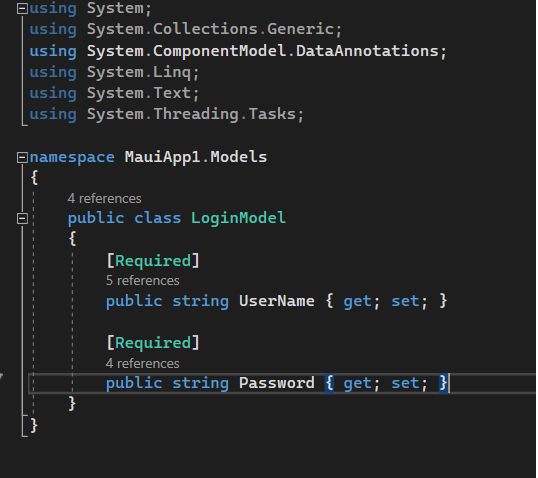Place cursor on the Password property name

tap(277, 383)
